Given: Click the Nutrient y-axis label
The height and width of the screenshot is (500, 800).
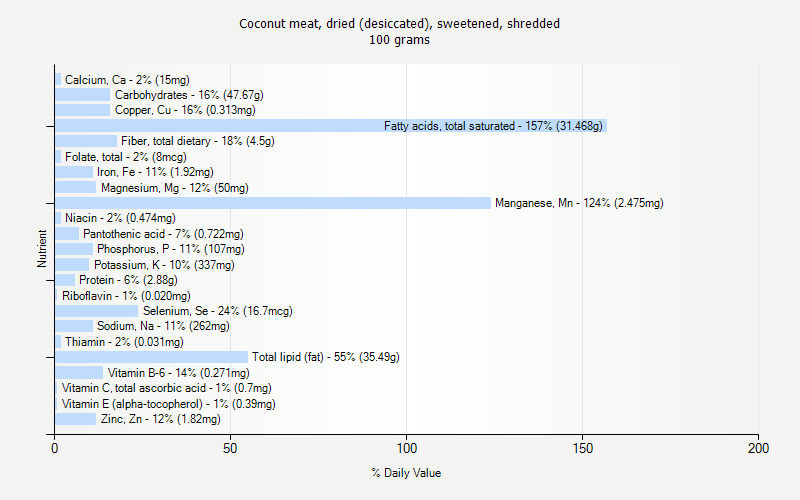Looking at the screenshot, I should click(x=42, y=248).
